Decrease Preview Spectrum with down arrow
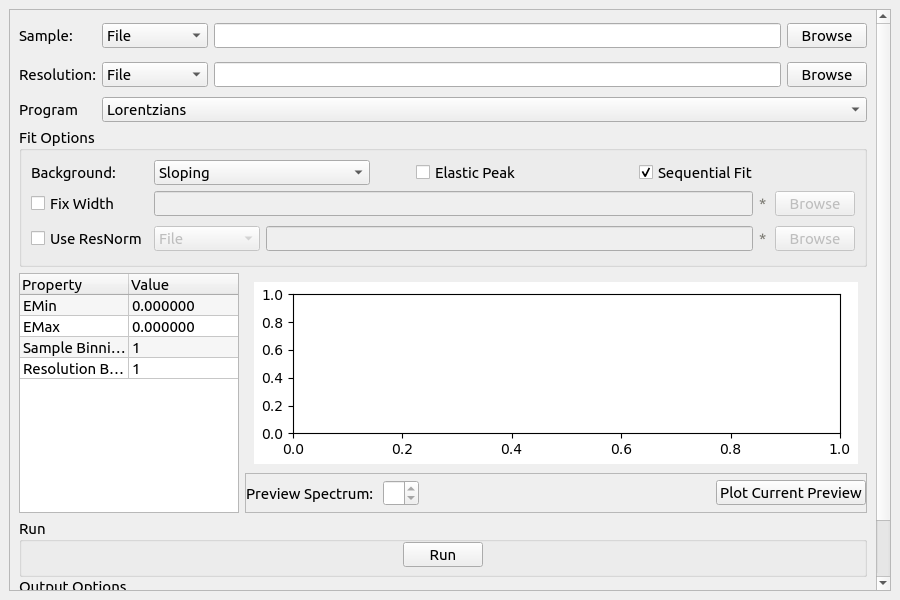 click(411, 498)
